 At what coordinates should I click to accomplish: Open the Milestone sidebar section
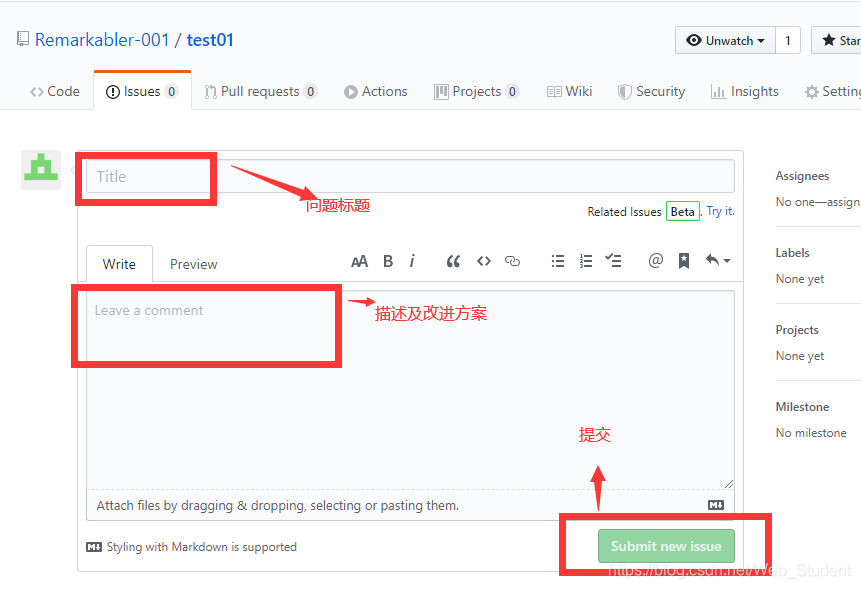[802, 407]
